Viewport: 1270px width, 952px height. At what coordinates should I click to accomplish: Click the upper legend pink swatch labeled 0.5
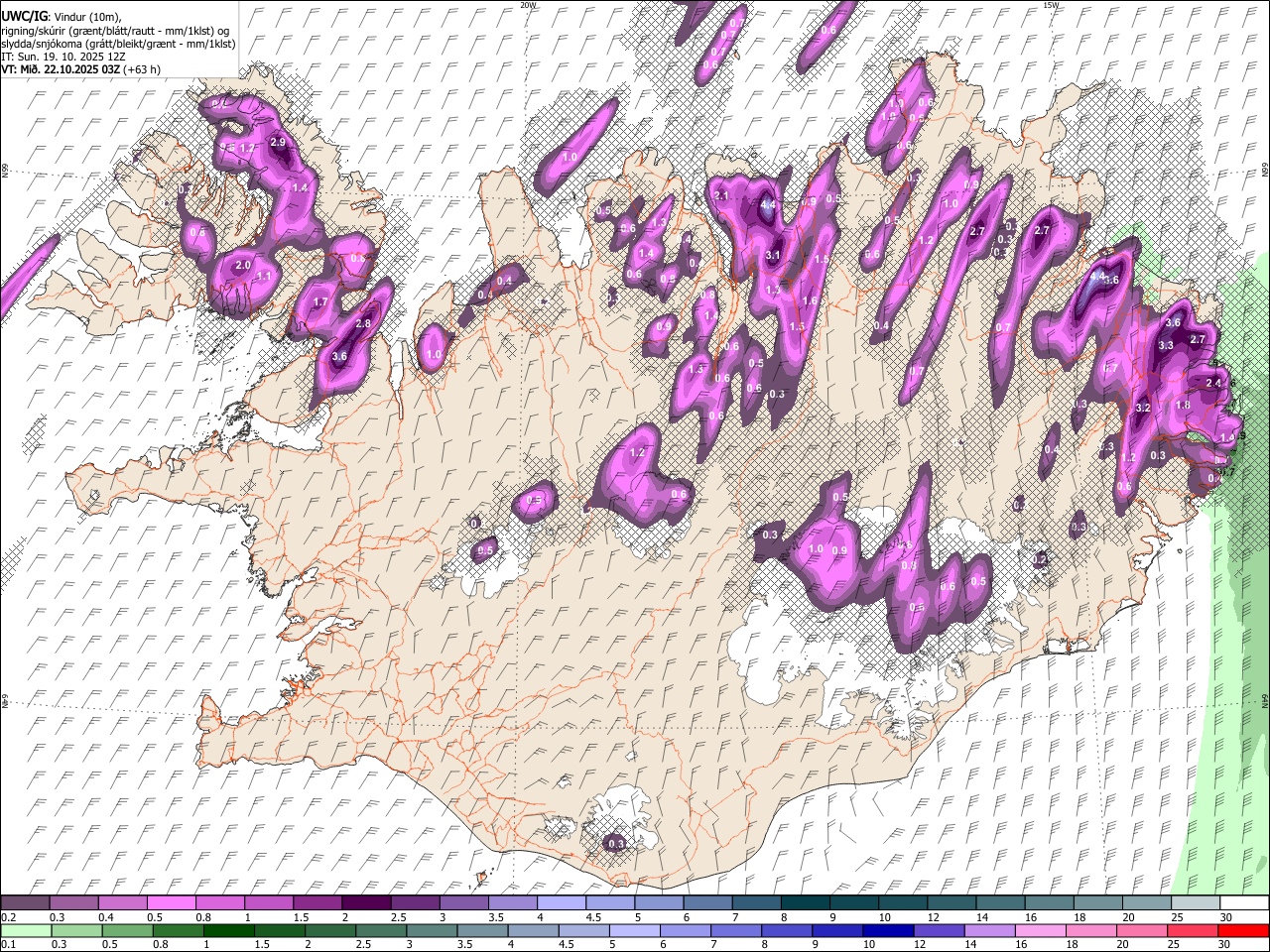[x=171, y=902]
